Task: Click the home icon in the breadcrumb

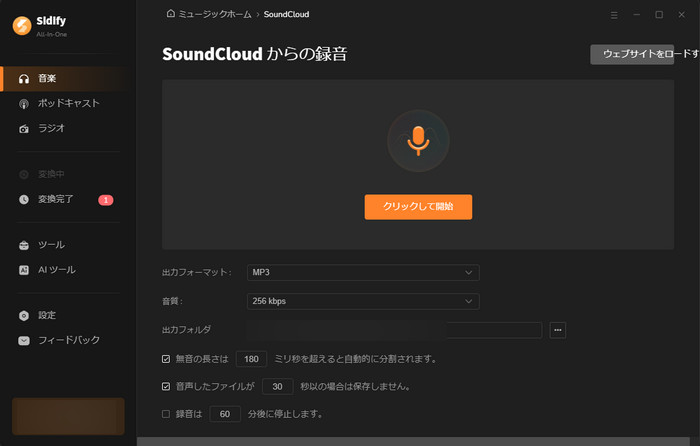Action: pyautogui.click(x=171, y=13)
